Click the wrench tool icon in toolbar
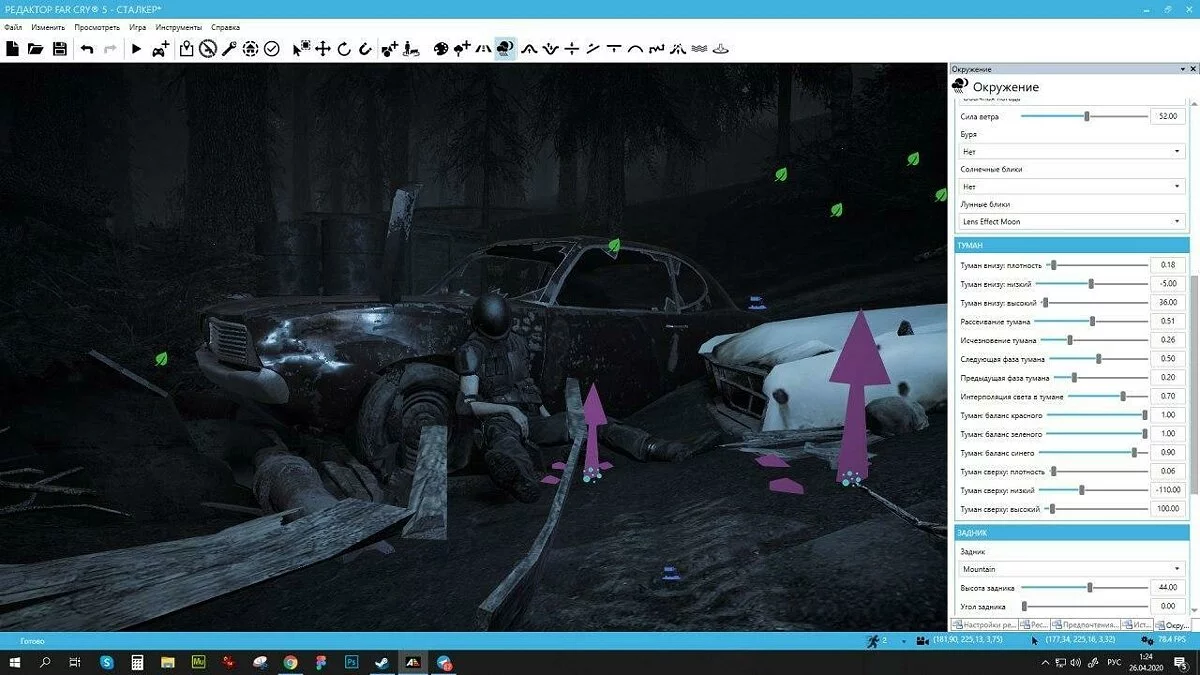 (228, 48)
